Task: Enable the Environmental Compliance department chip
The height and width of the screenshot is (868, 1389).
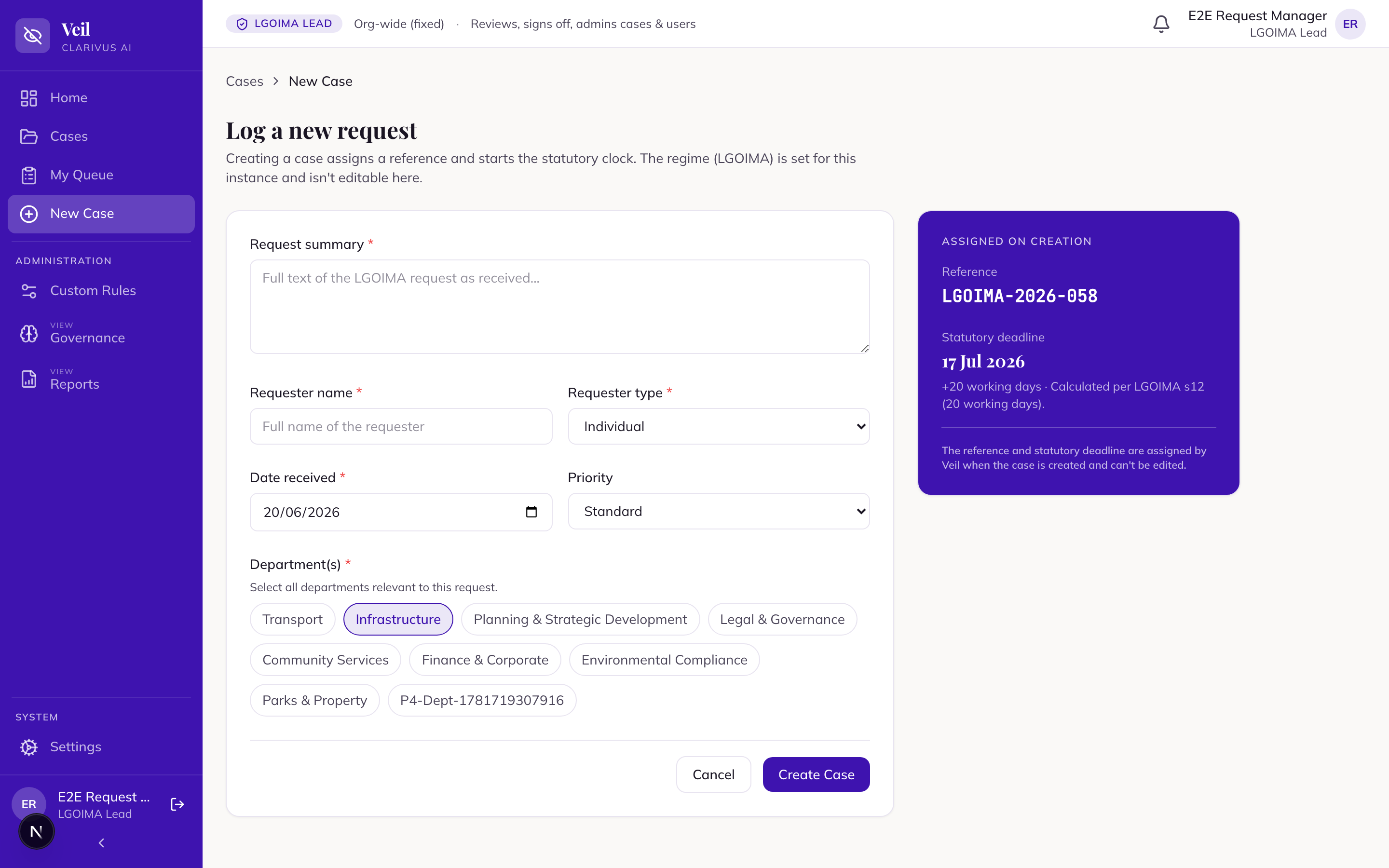Action: tap(664, 660)
